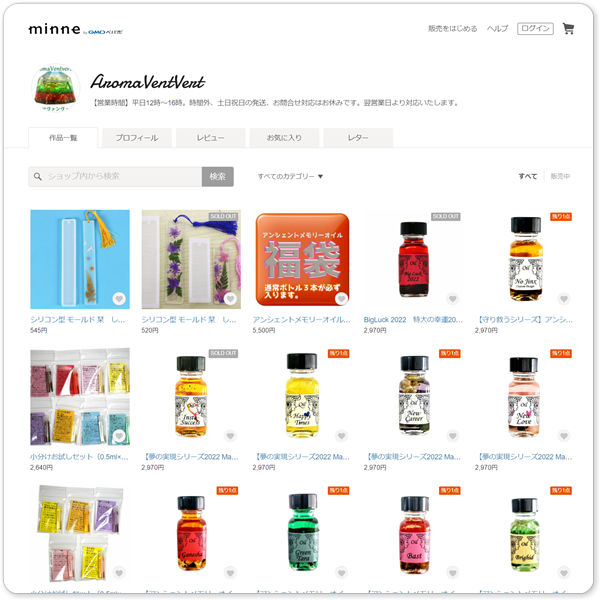The image size is (600, 600).
Task: Favorite the No Jinx oil bottle
Action: coord(564,298)
